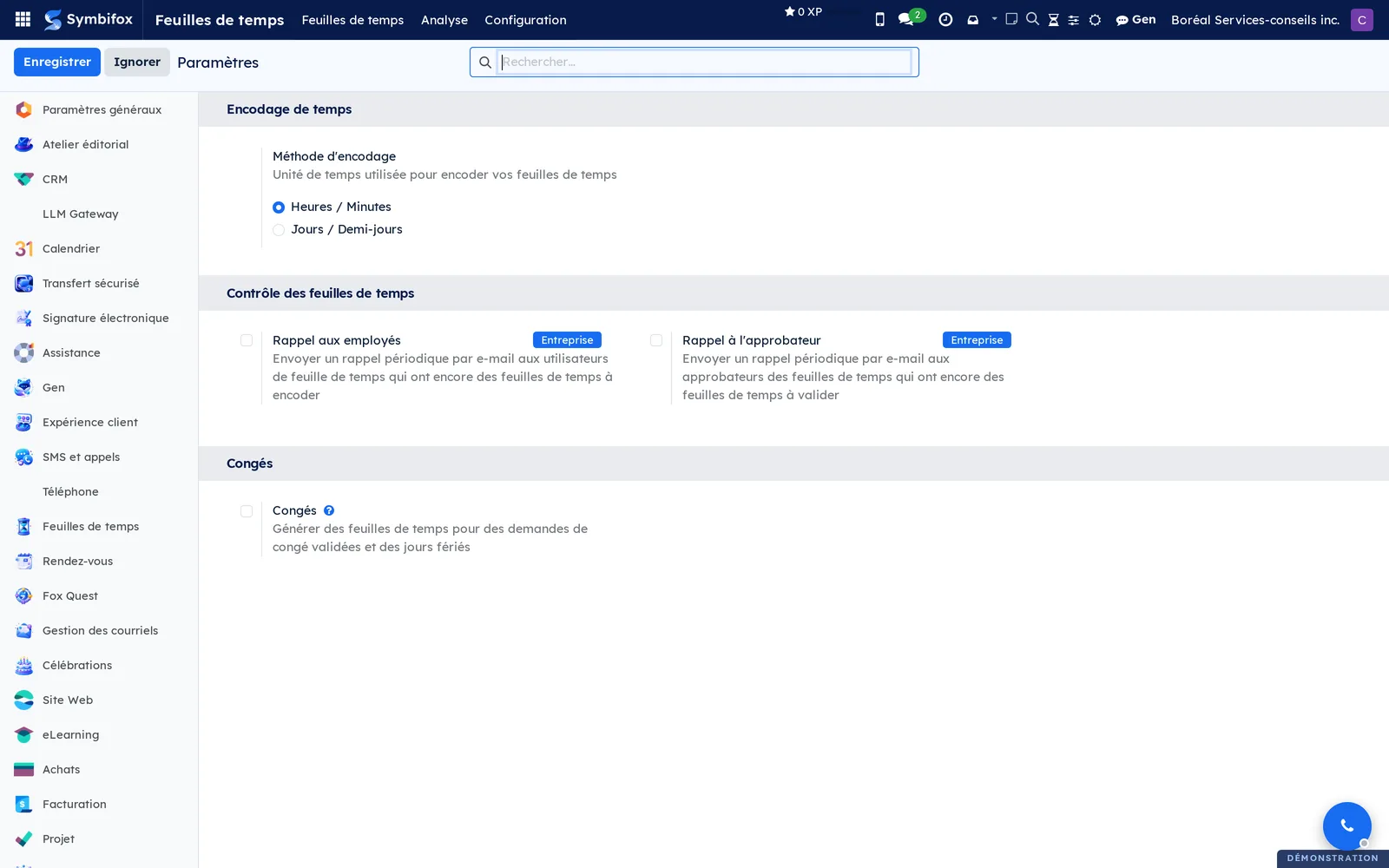The image size is (1389, 868).
Task: Select Expérience client icon in sidebar
Action: pos(23,422)
